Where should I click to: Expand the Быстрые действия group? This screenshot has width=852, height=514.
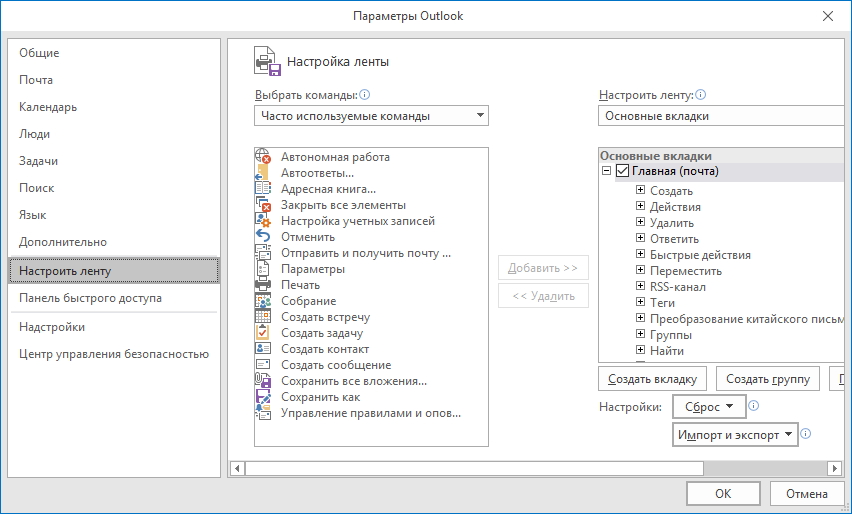641,254
